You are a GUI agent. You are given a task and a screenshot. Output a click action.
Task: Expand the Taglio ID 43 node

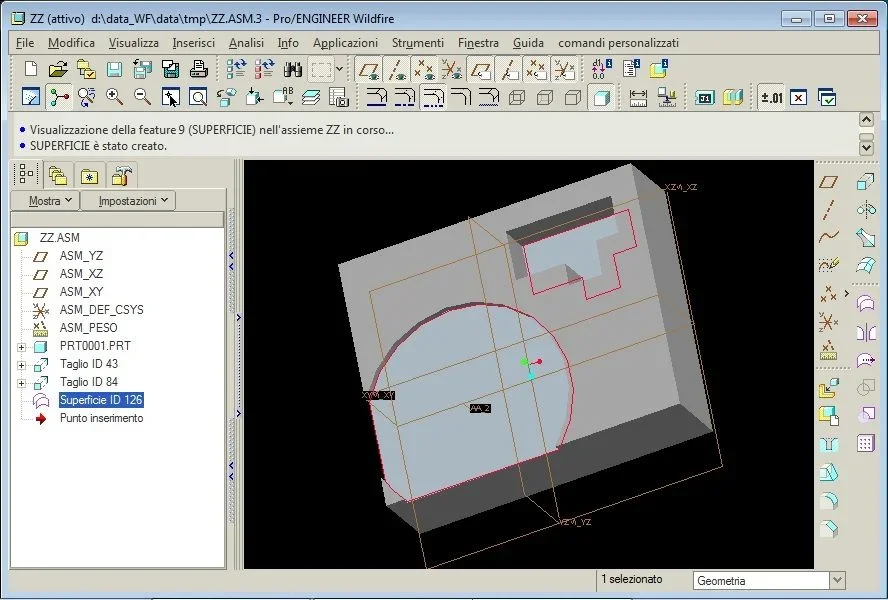click(22, 365)
